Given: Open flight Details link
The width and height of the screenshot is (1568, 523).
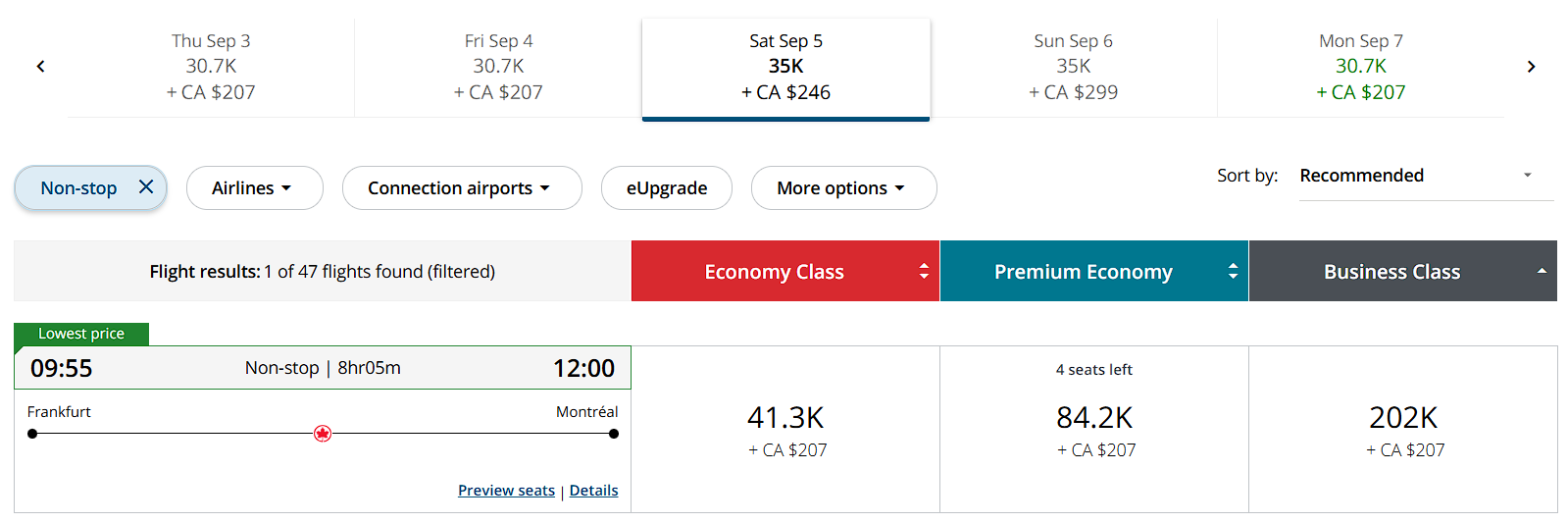Looking at the screenshot, I should point(593,491).
